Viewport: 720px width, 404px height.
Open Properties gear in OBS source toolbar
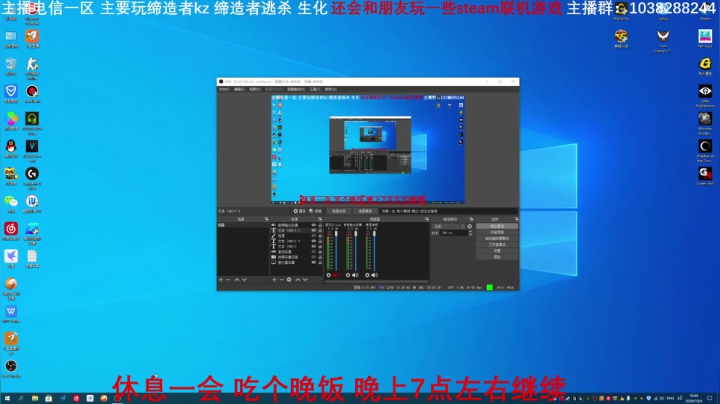(299, 211)
